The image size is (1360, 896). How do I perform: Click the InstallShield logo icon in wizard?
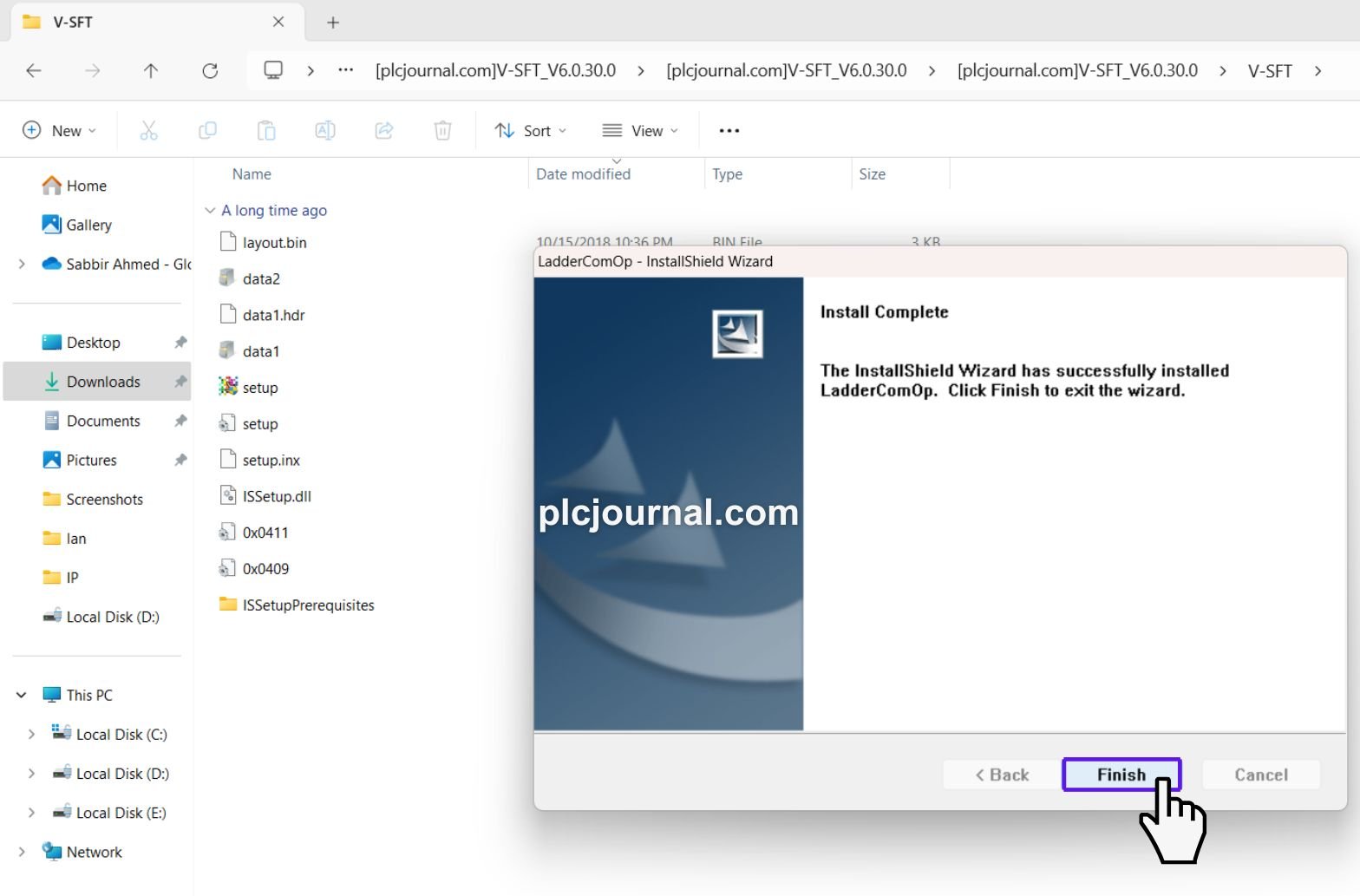coord(737,334)
